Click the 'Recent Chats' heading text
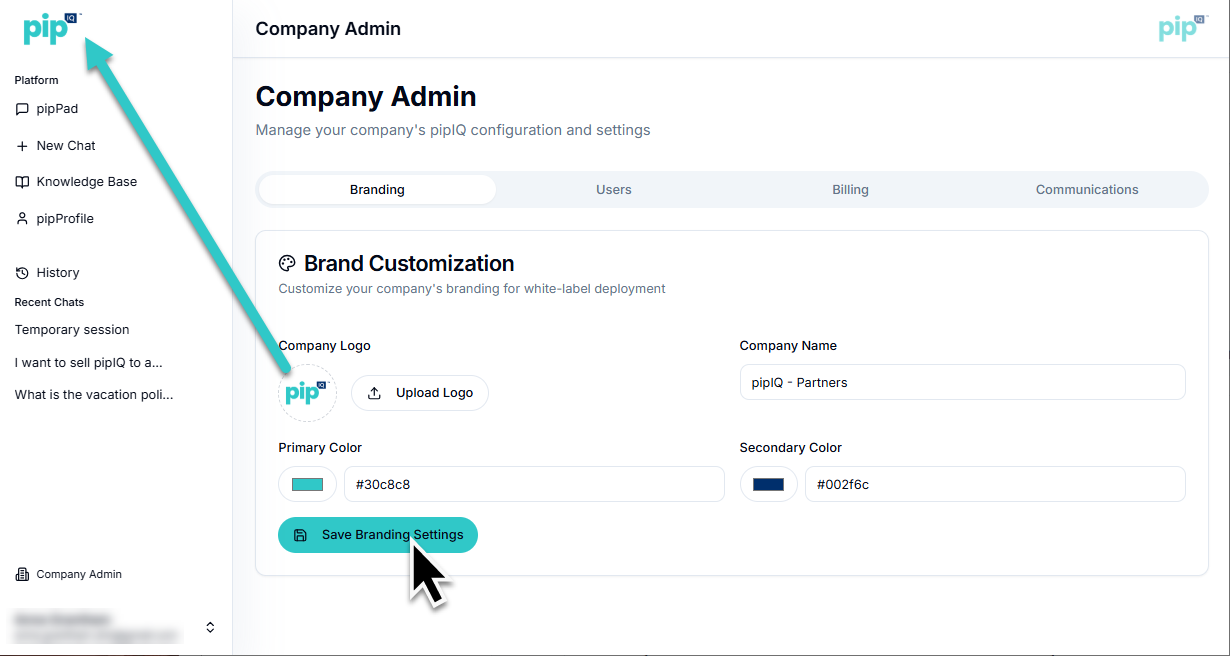 tap(49, 302)
